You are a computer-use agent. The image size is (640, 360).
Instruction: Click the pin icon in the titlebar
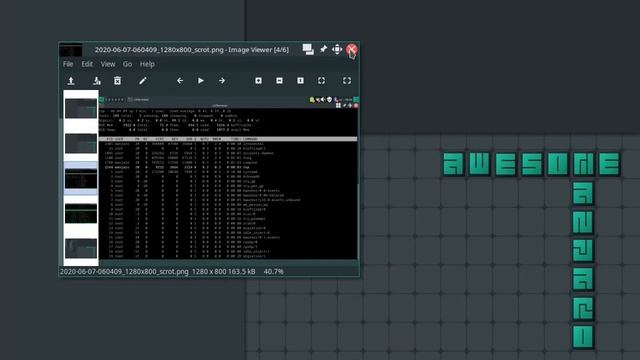click(323, 49)
